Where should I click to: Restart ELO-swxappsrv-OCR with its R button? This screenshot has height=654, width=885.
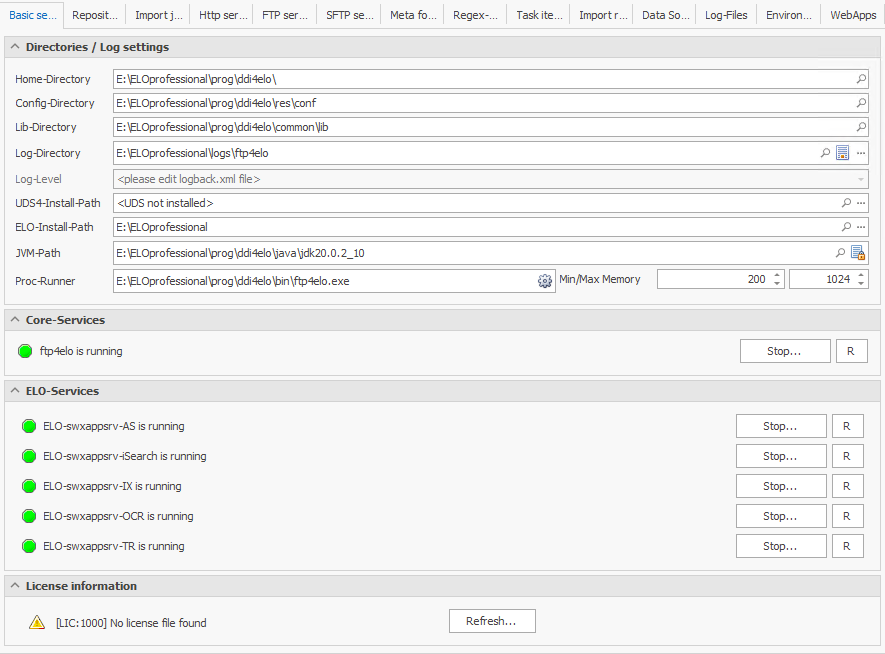tap(847, 516)
